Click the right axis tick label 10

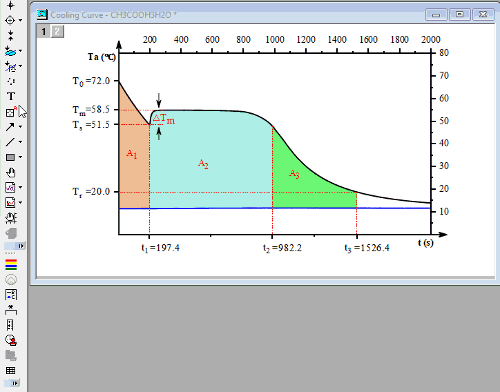[444, 211]
